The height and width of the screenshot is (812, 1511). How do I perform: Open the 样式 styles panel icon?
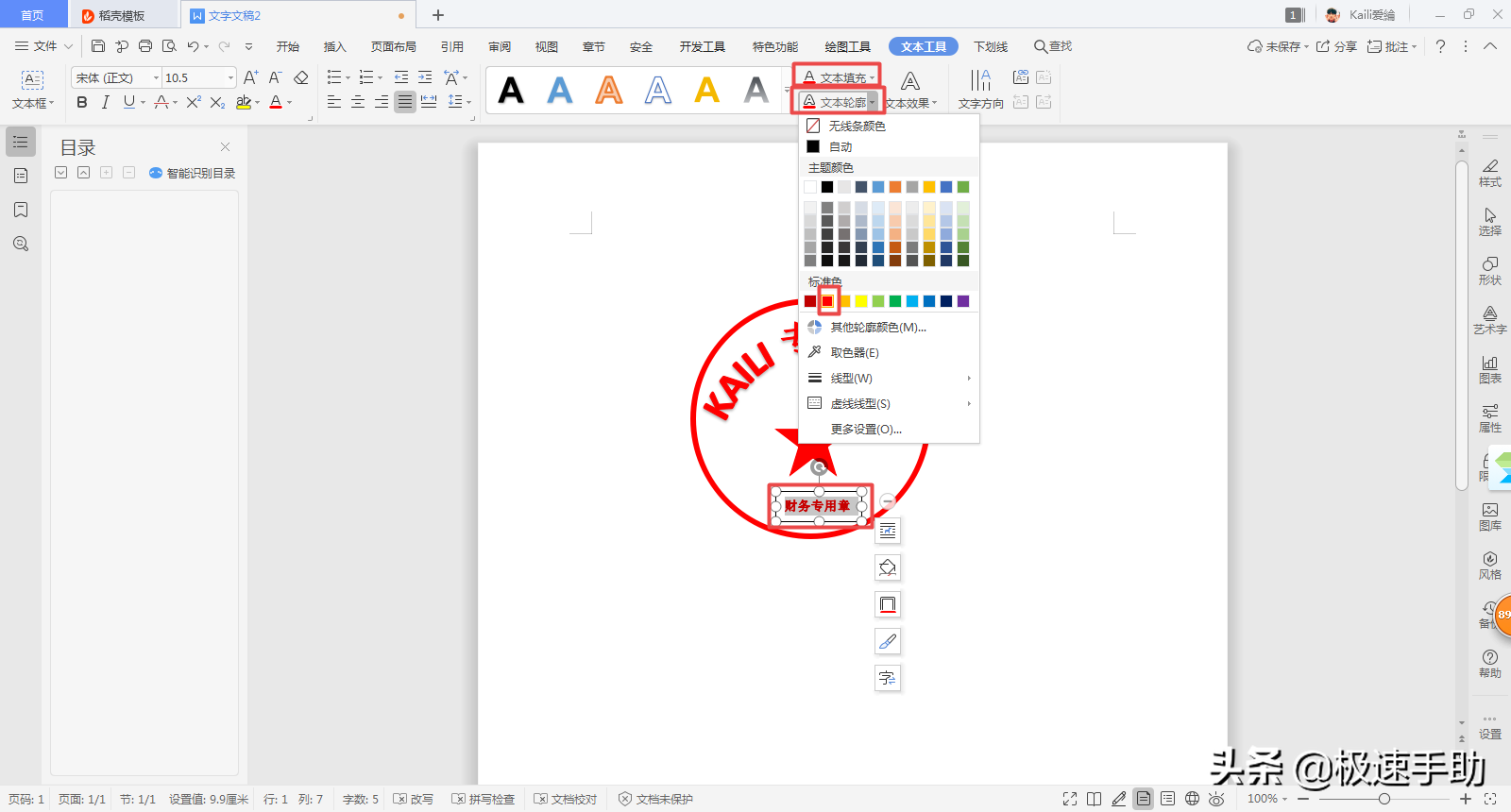[x=1489, y=173]
